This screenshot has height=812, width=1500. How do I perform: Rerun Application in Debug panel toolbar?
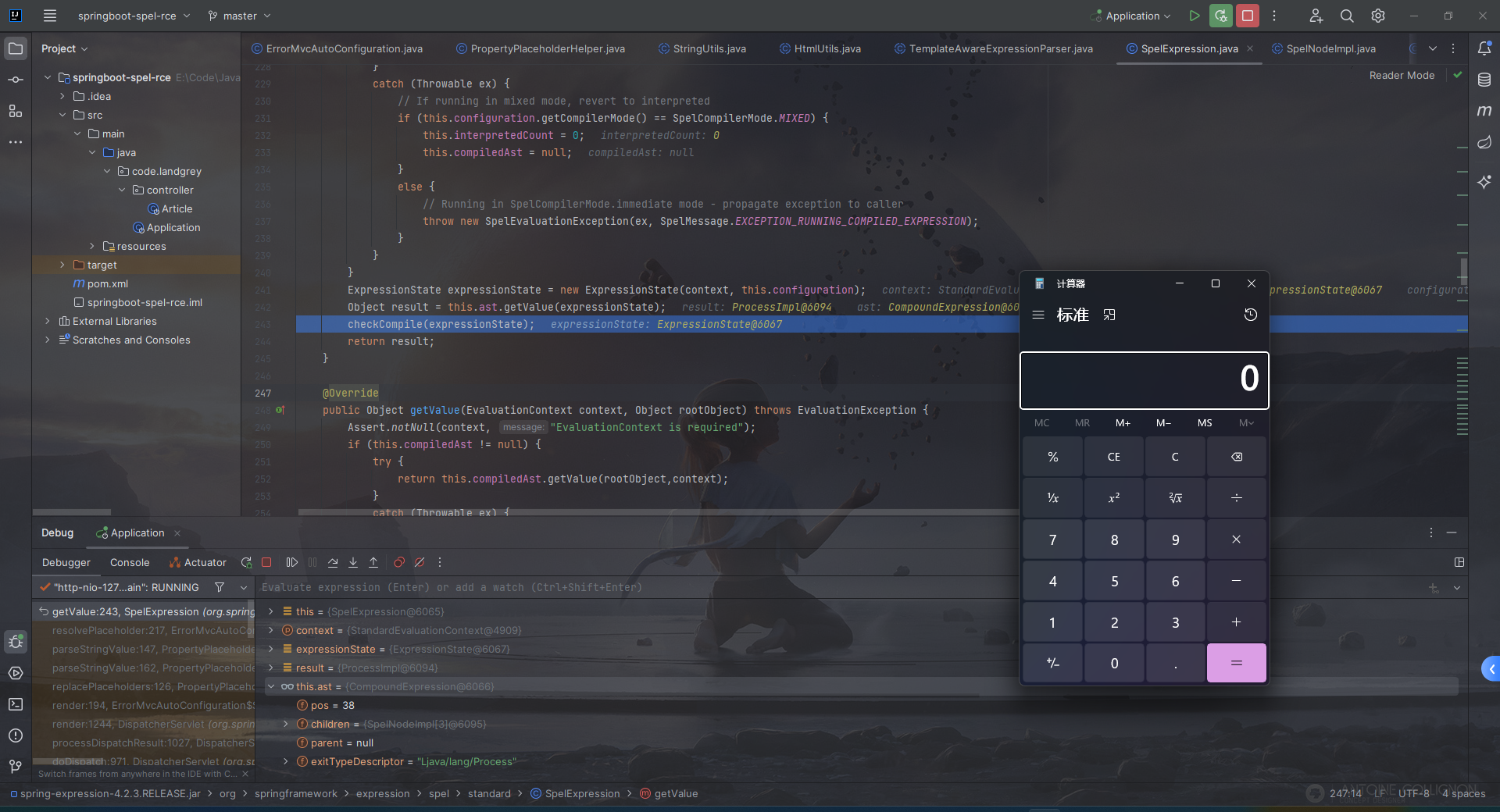click(246, 562)
